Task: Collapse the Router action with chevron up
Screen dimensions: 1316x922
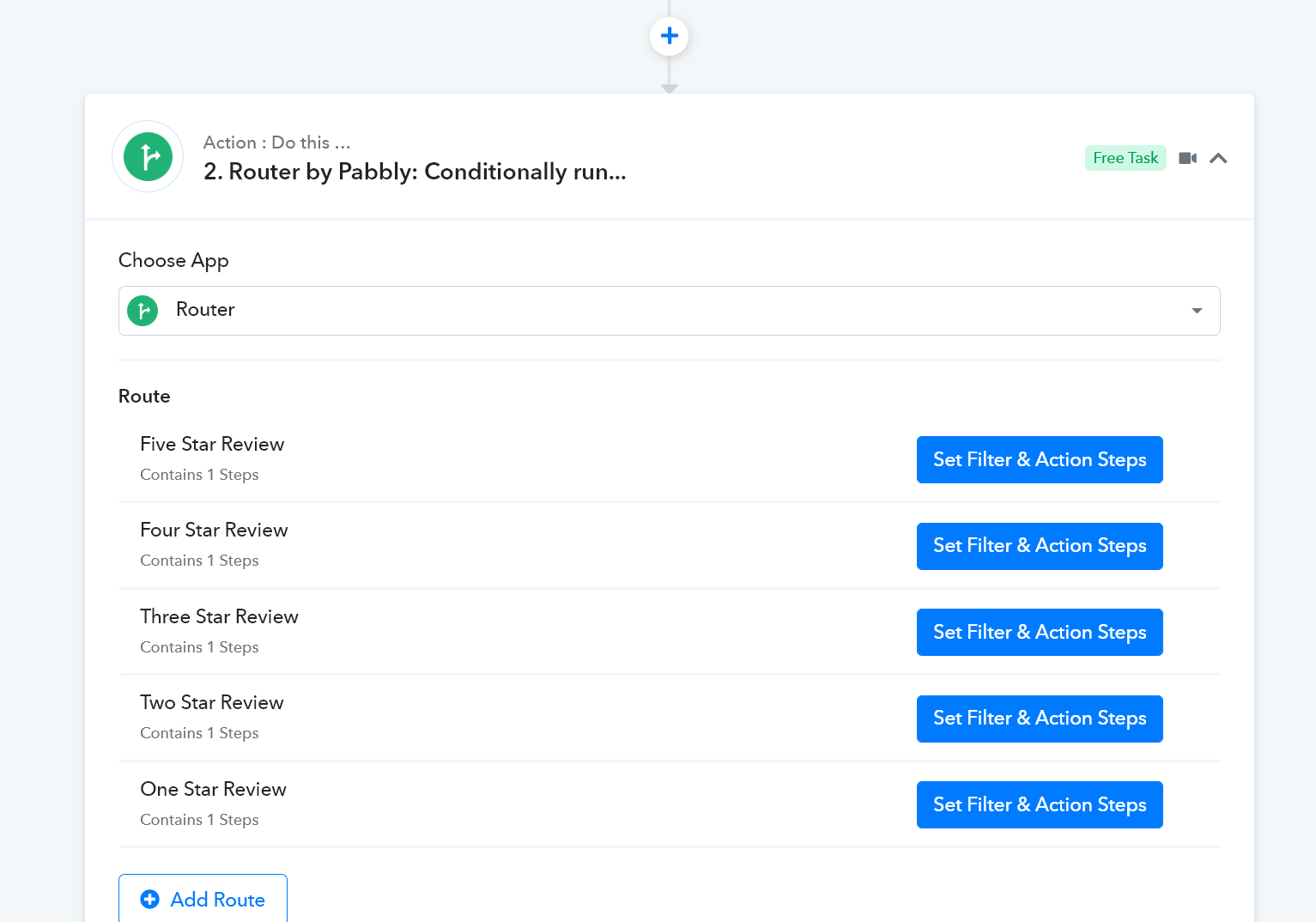Action: (x=1218, y=158)
